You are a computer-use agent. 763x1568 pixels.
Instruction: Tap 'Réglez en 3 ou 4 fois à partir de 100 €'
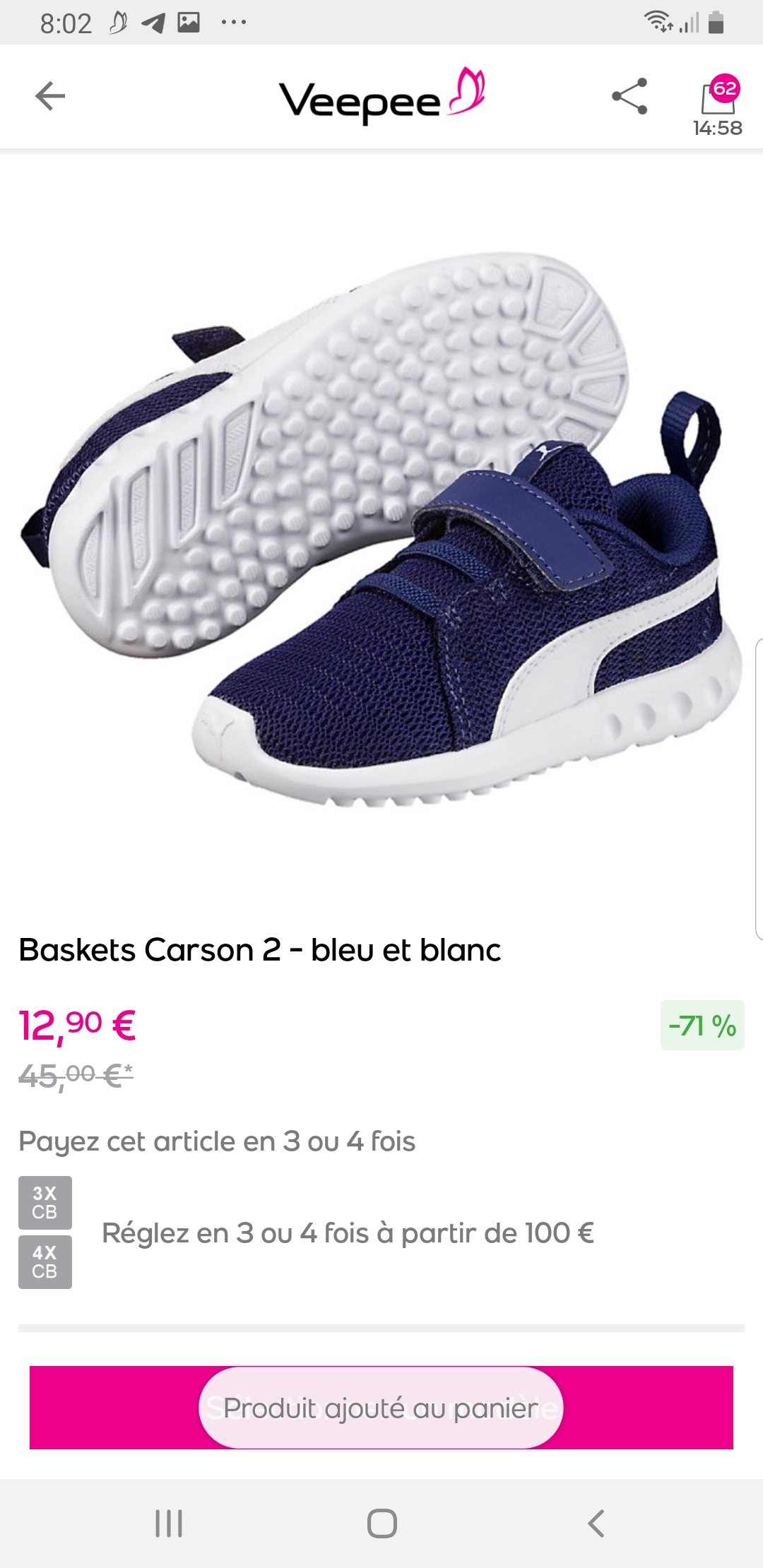tap(348, 1233)
